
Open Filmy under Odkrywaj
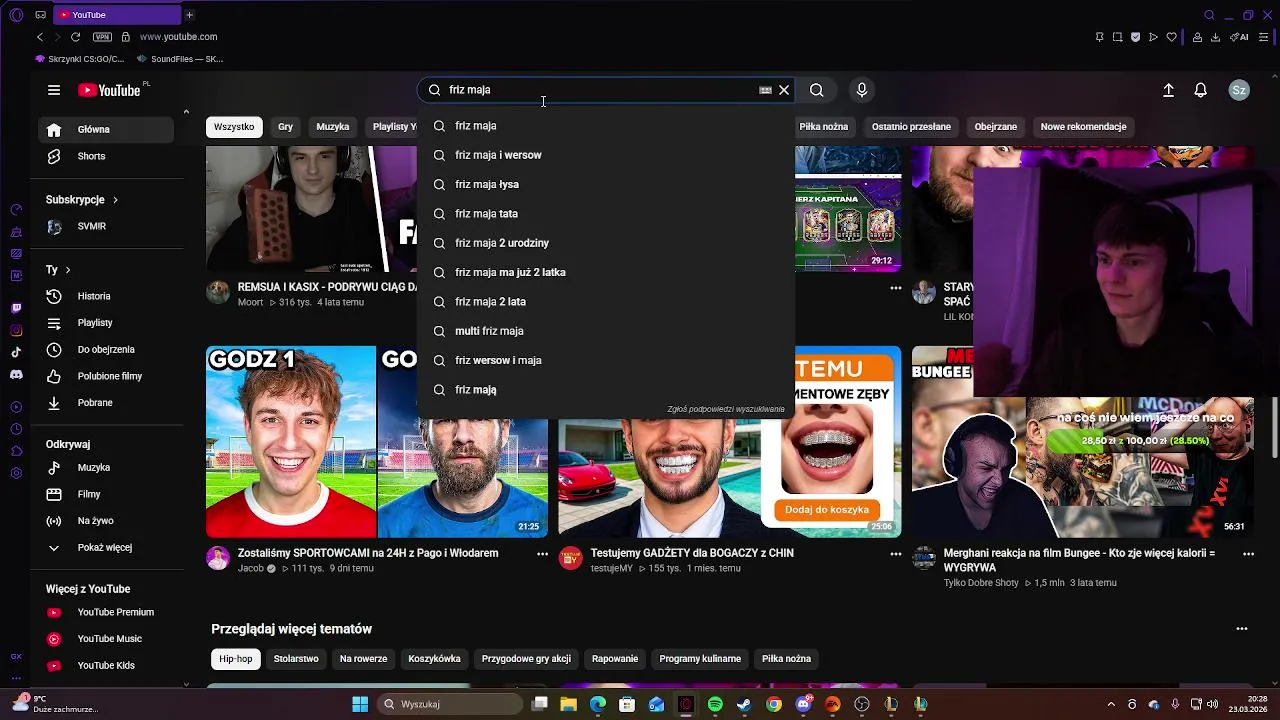pyautogui.click(x=106, y=494)
